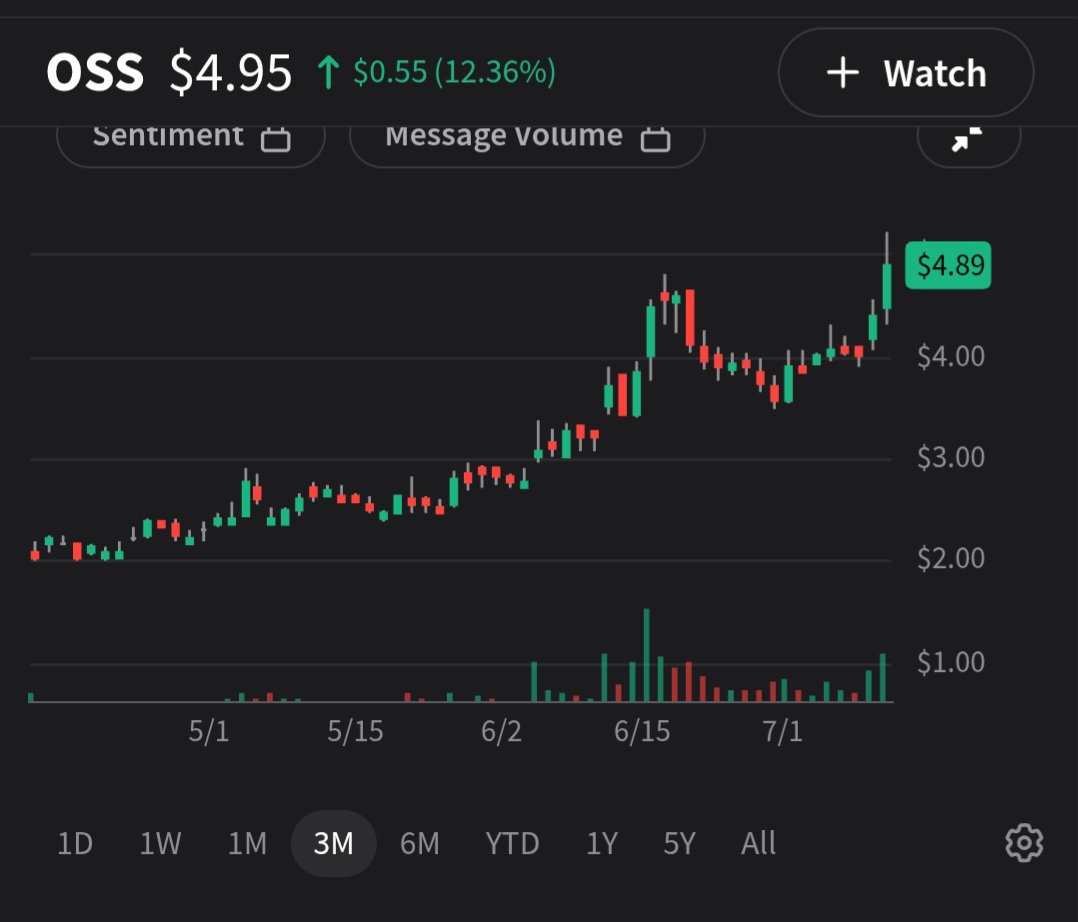
Task: Tap the green up arrow price indicator
Action: click(x=329, y=72)
